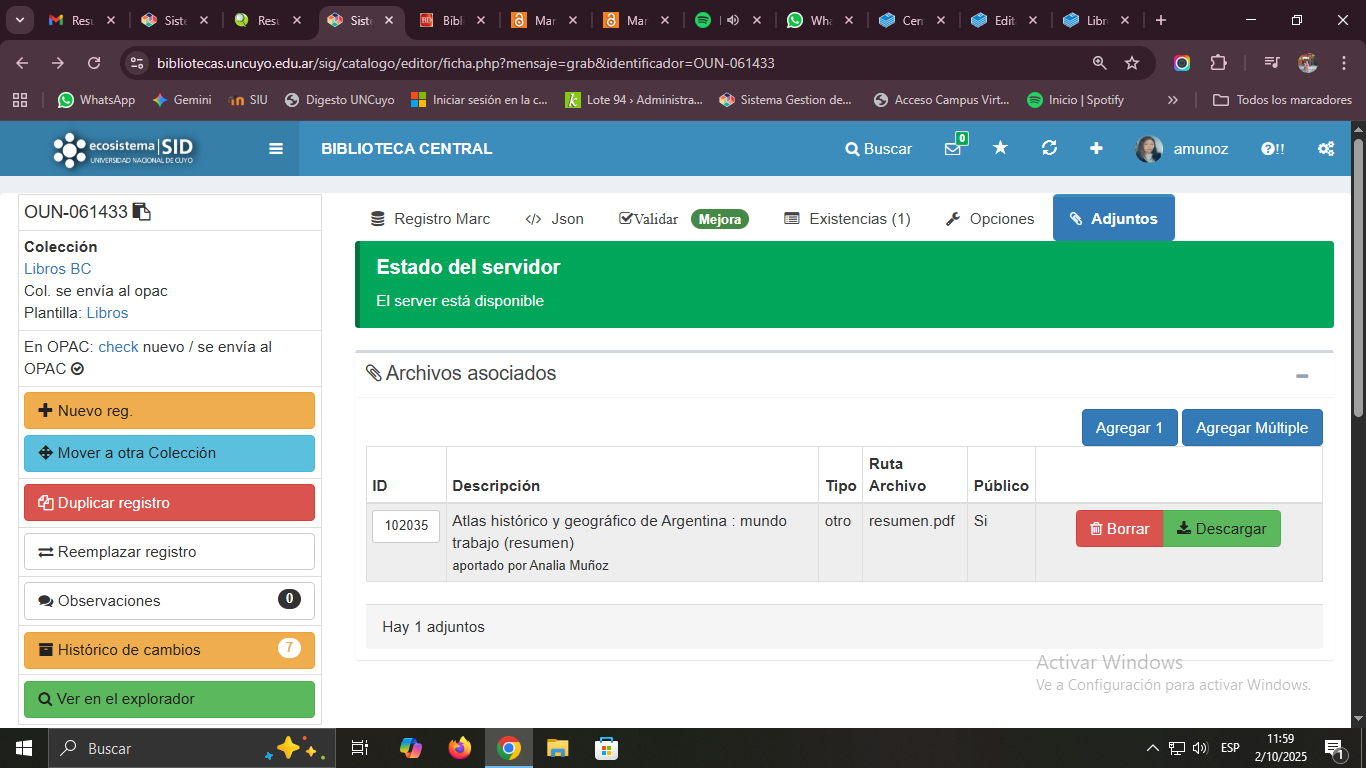Open the Validar tab with checkbox
The image size is (1366, 768).
(x=649, y=219)
